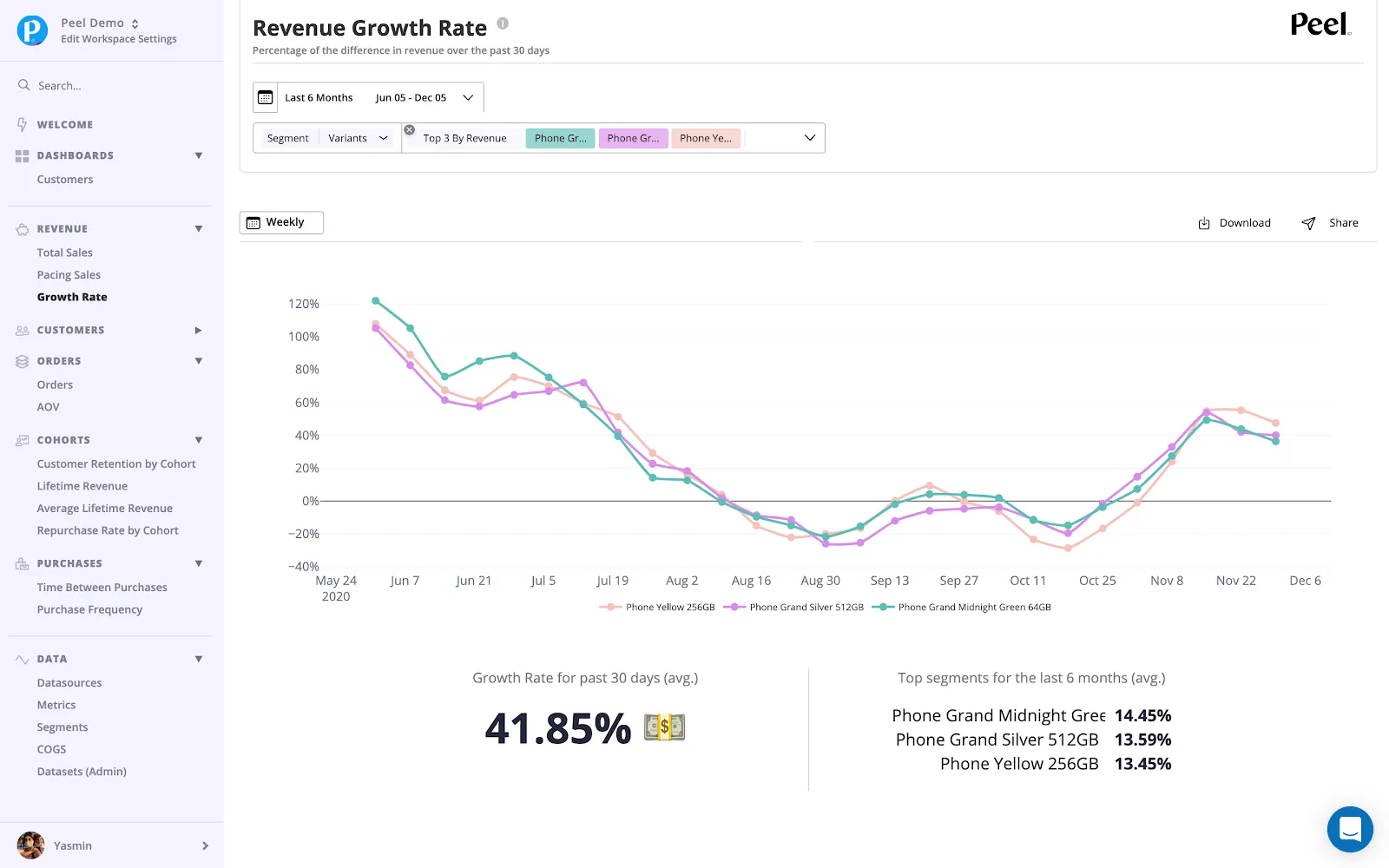Click the Share paper plane icon

coord(1308,223)
